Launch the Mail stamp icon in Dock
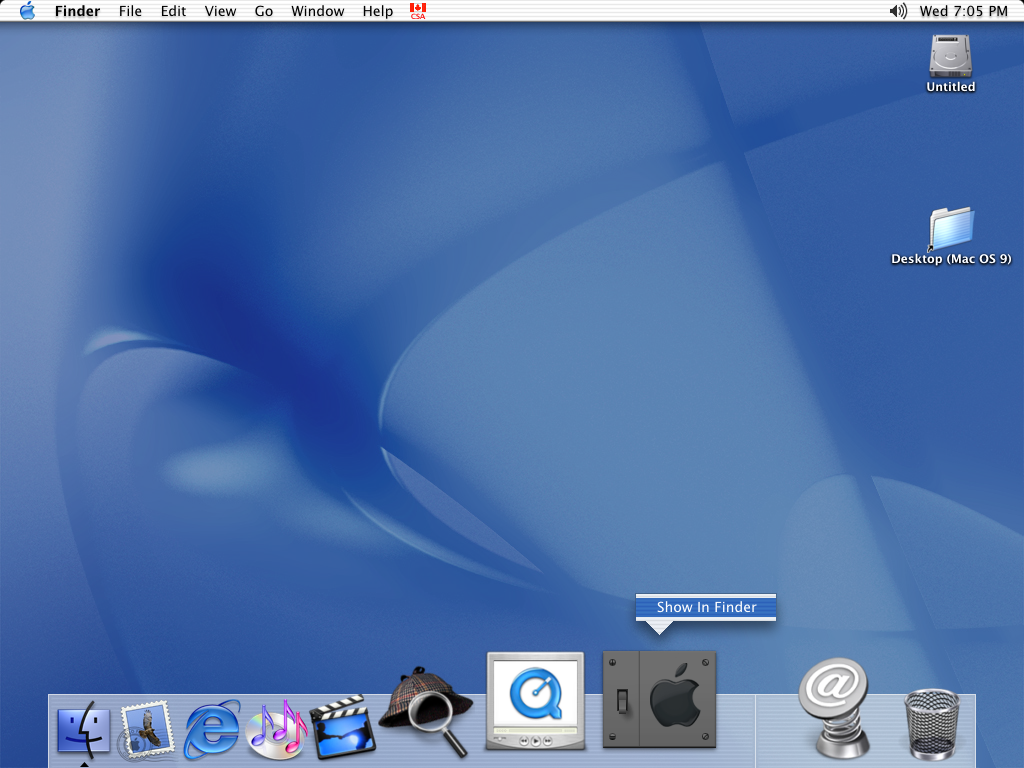Viewport: 1024px width, 768px height. click(147, 728)
